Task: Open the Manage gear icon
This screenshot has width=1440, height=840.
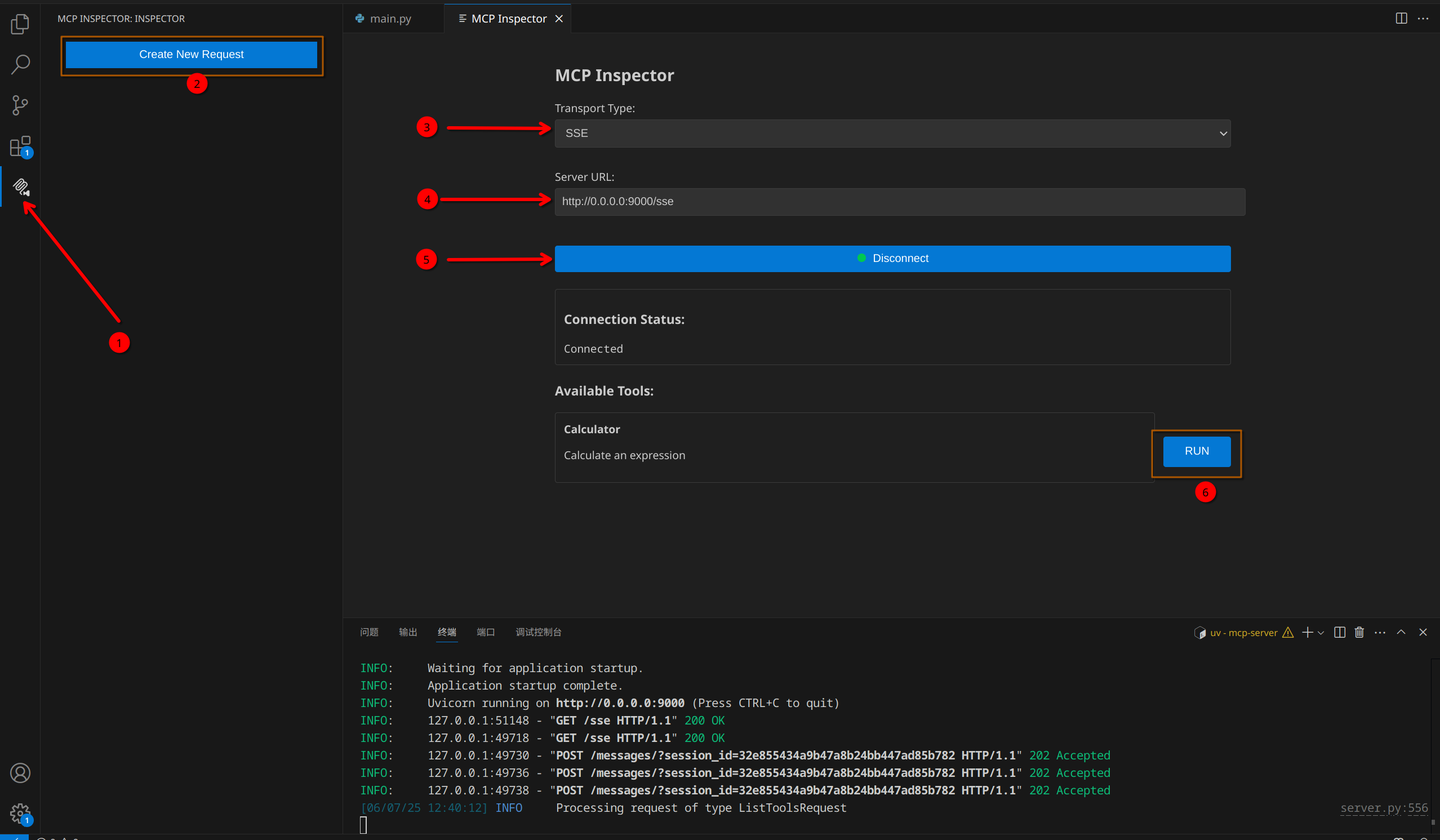Action: pyautogui.click(x=20, y=813)
